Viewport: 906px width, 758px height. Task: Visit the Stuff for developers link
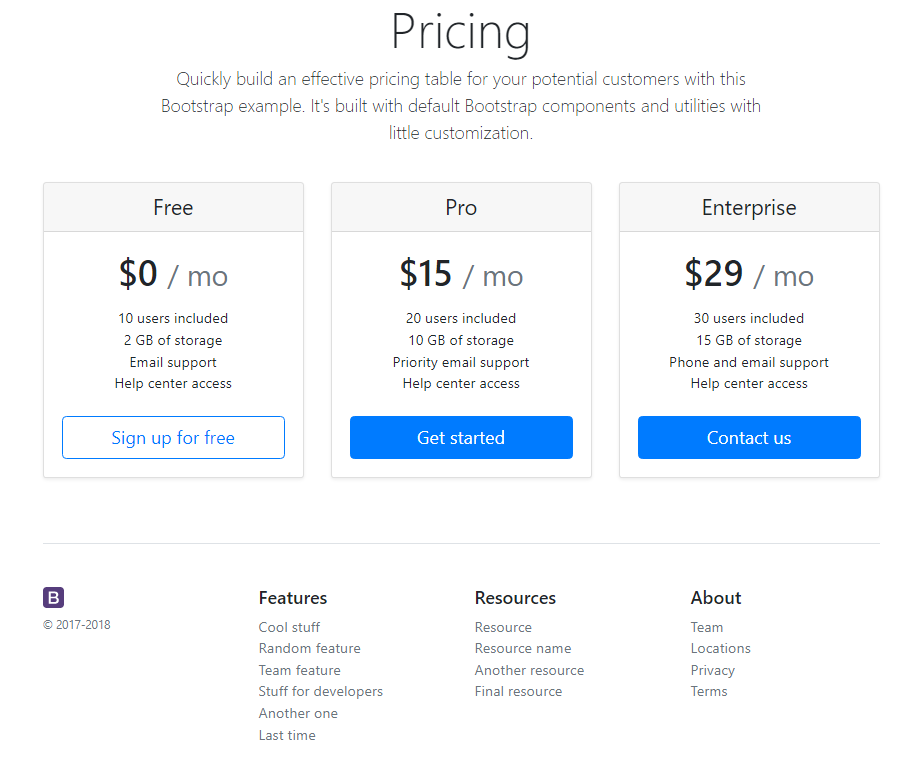point(320,691)
